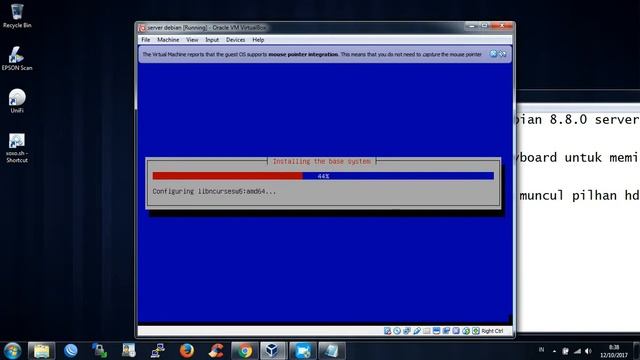The image size is (640, 360).
Task: Open the network computers app in taskbar
Action: [x=158, y=351]
